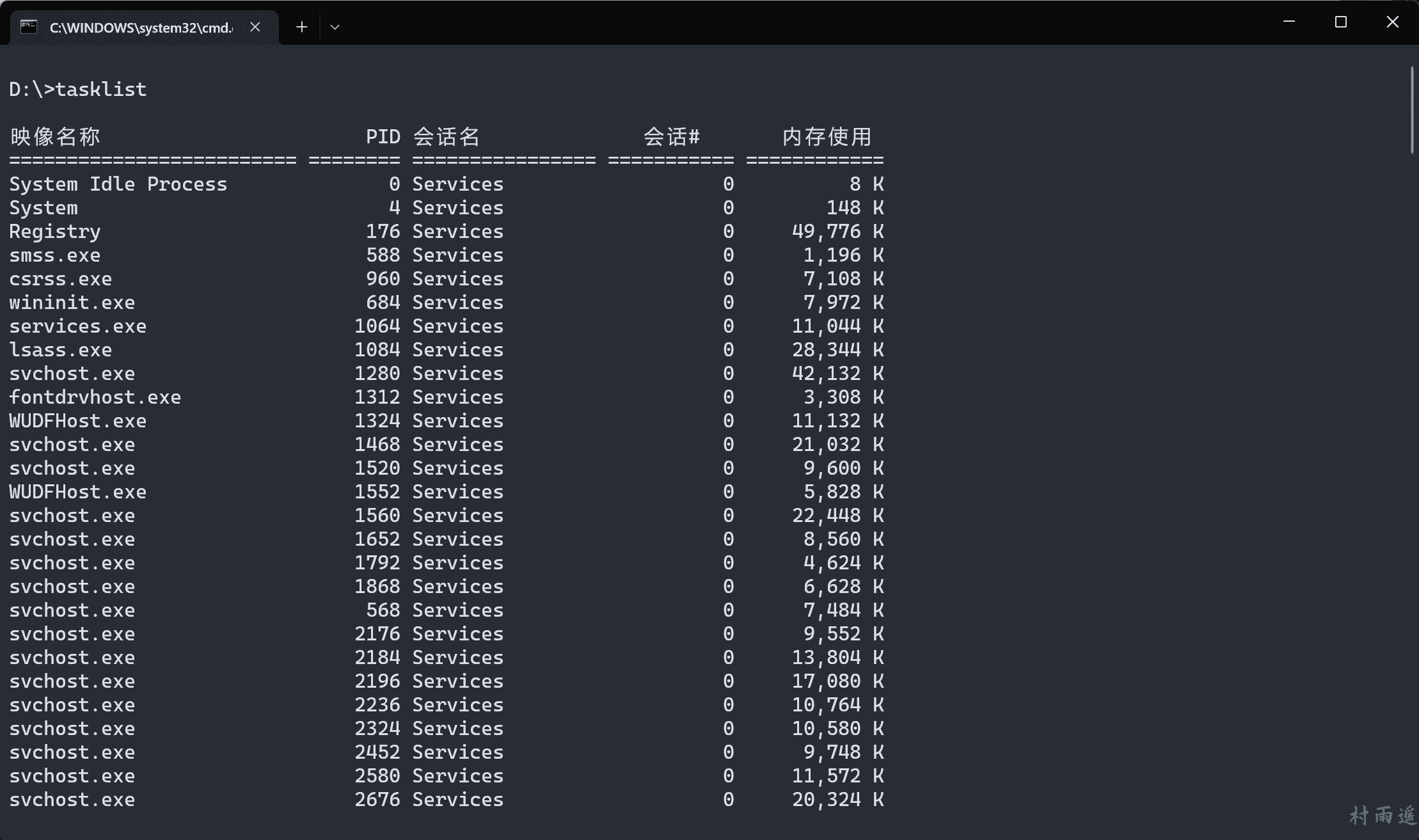Select the C:\WINDOWS\system32\cmd tab title
The image size is (1419, 840).
click(x=141, y=28)
